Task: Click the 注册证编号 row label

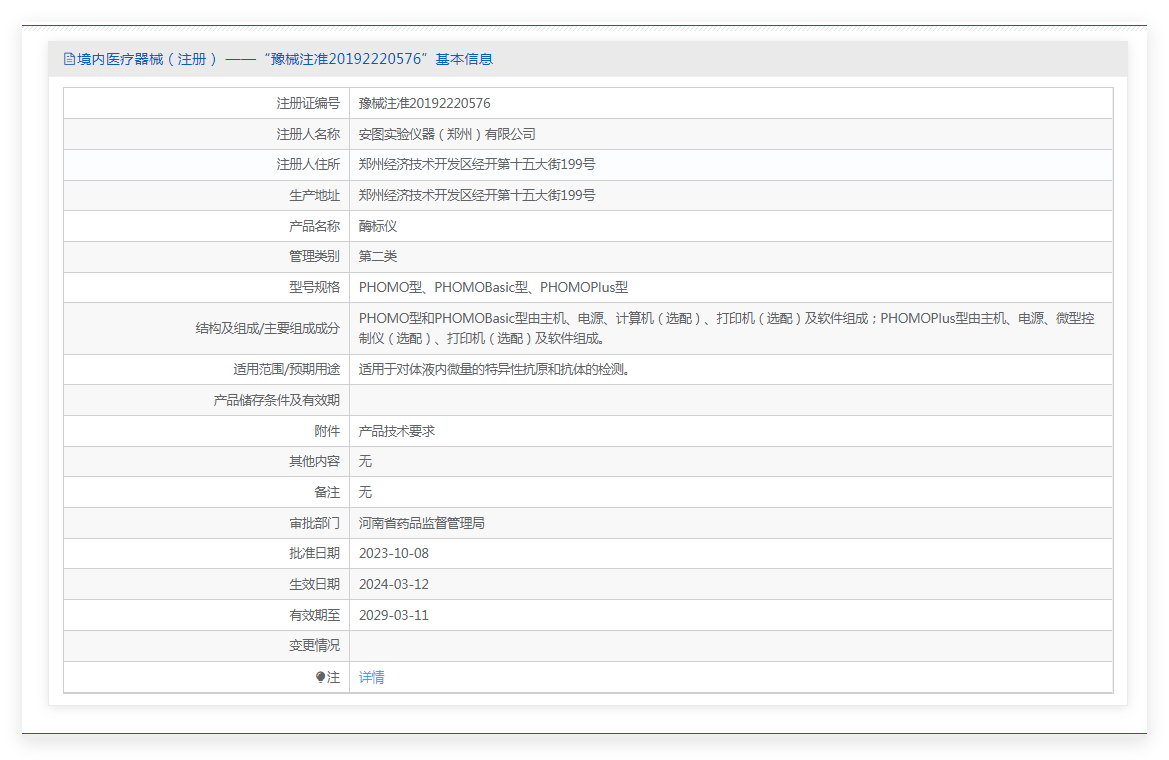Action: (x=308, y=104)
